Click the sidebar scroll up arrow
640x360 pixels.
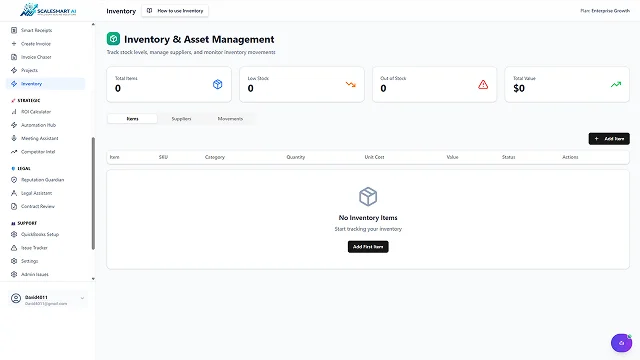pyautogui.click(x=93, y=24)
